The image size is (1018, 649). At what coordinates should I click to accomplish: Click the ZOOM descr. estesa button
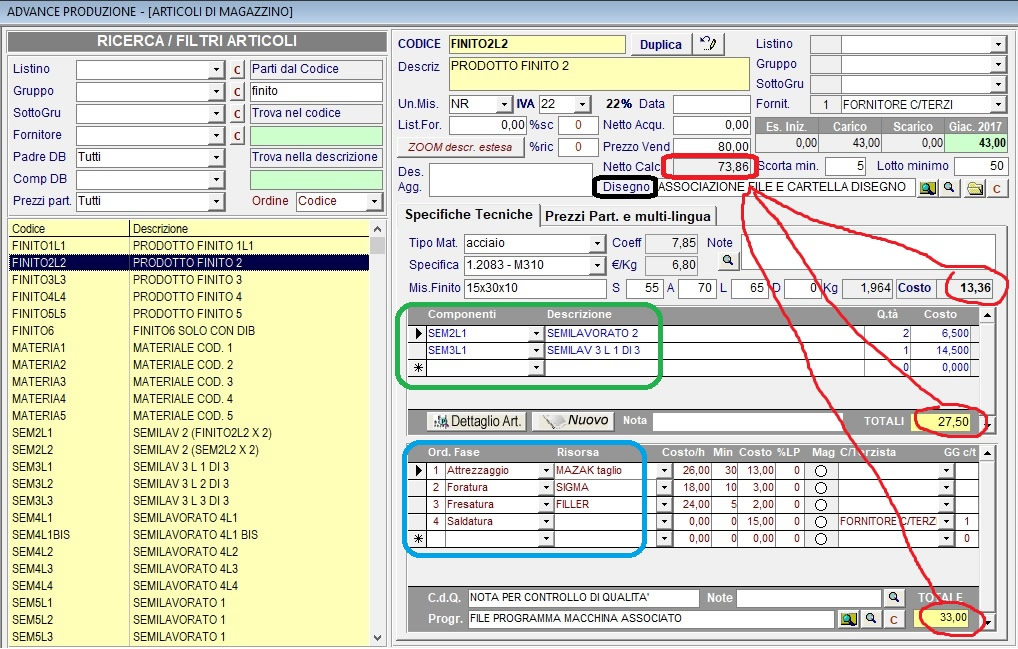(460, 147)
